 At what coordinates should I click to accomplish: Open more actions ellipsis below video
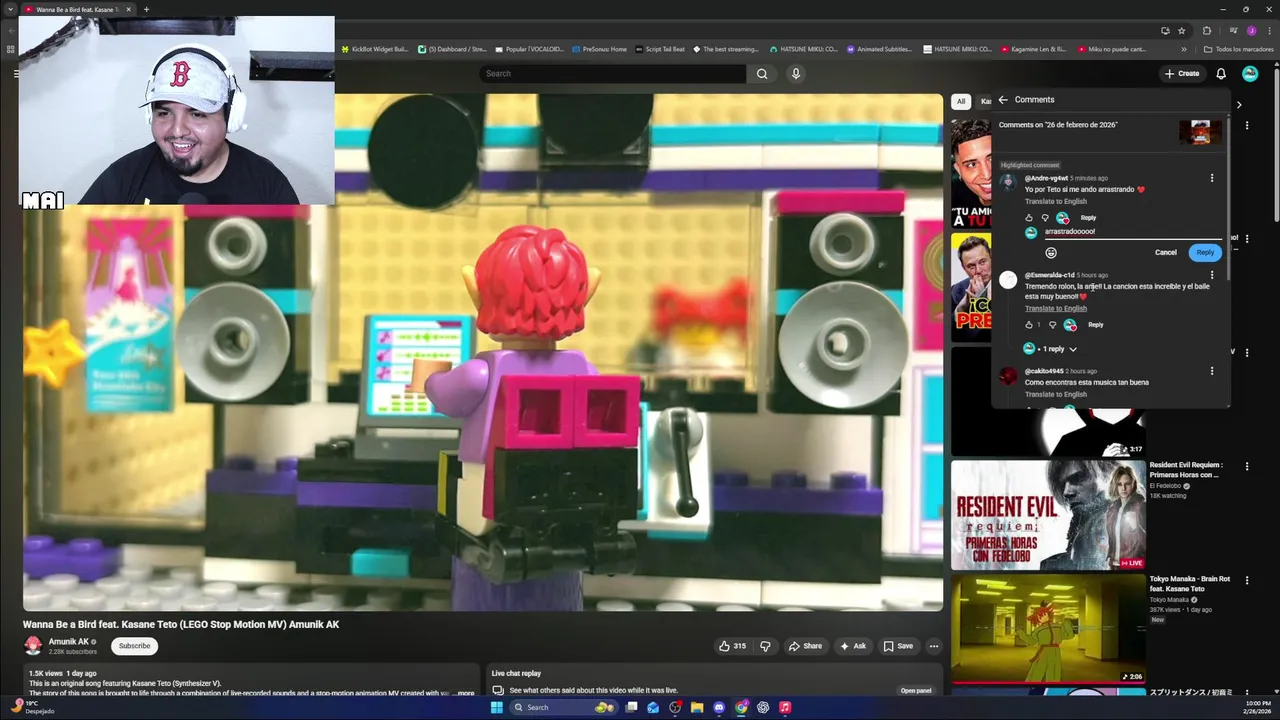tap(934, 646)
